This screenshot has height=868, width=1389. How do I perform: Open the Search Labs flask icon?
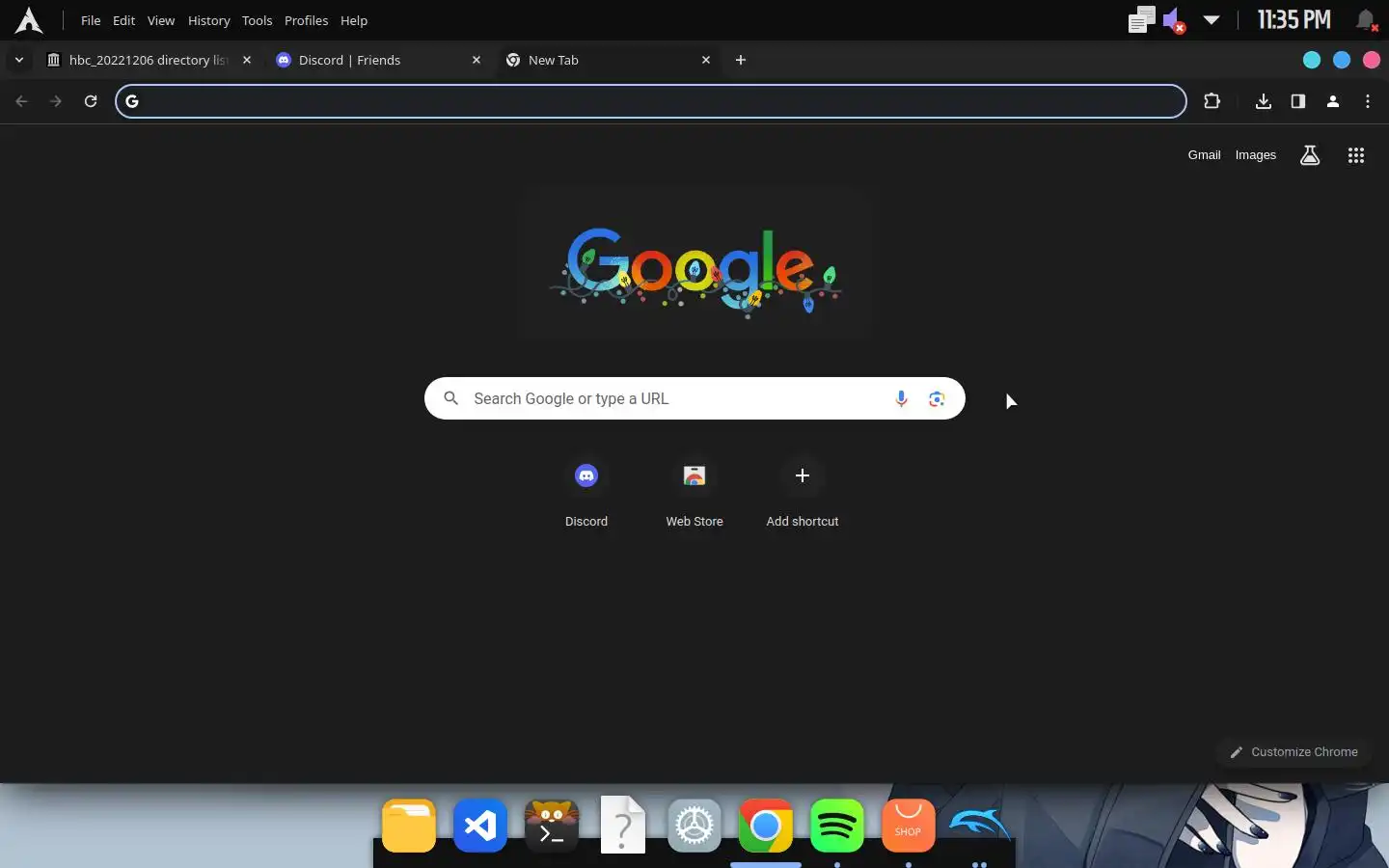pos(1310,155)
